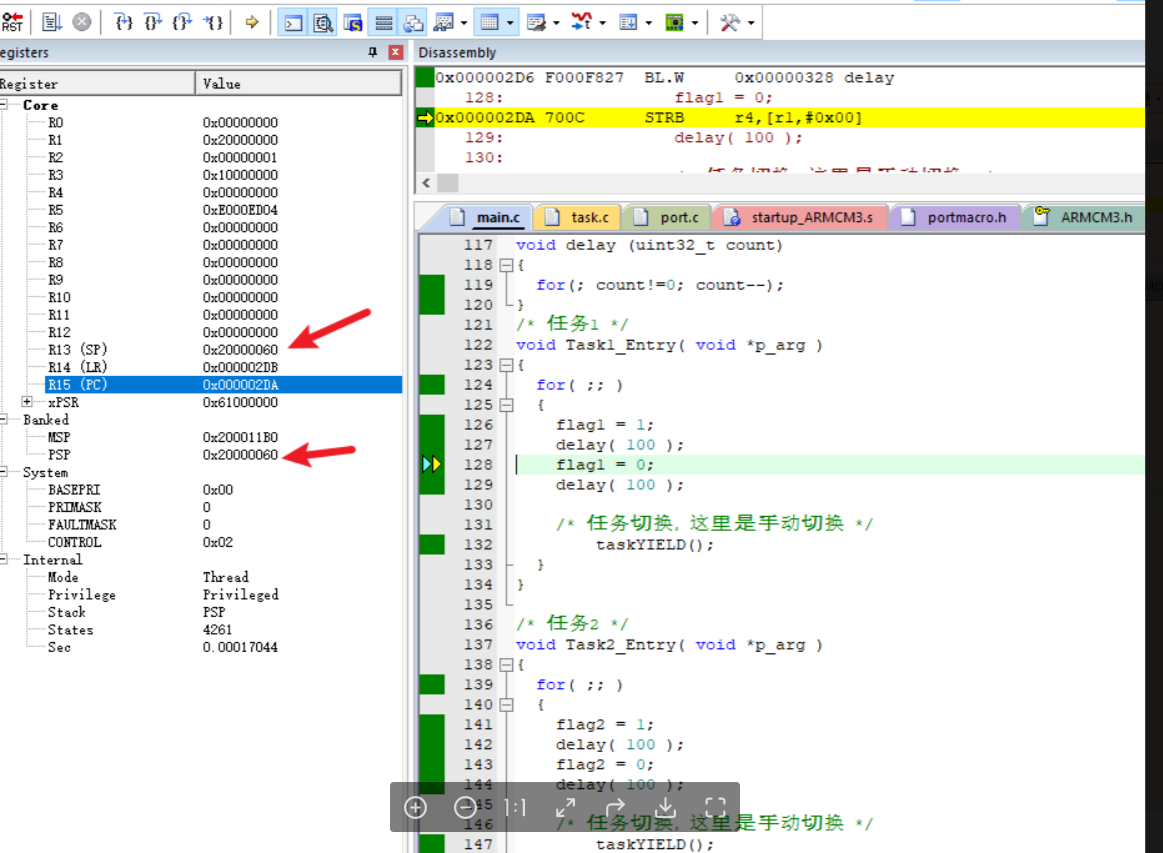Fold the for loop block at line 140

pyautogui.click(x=507, y=705)
